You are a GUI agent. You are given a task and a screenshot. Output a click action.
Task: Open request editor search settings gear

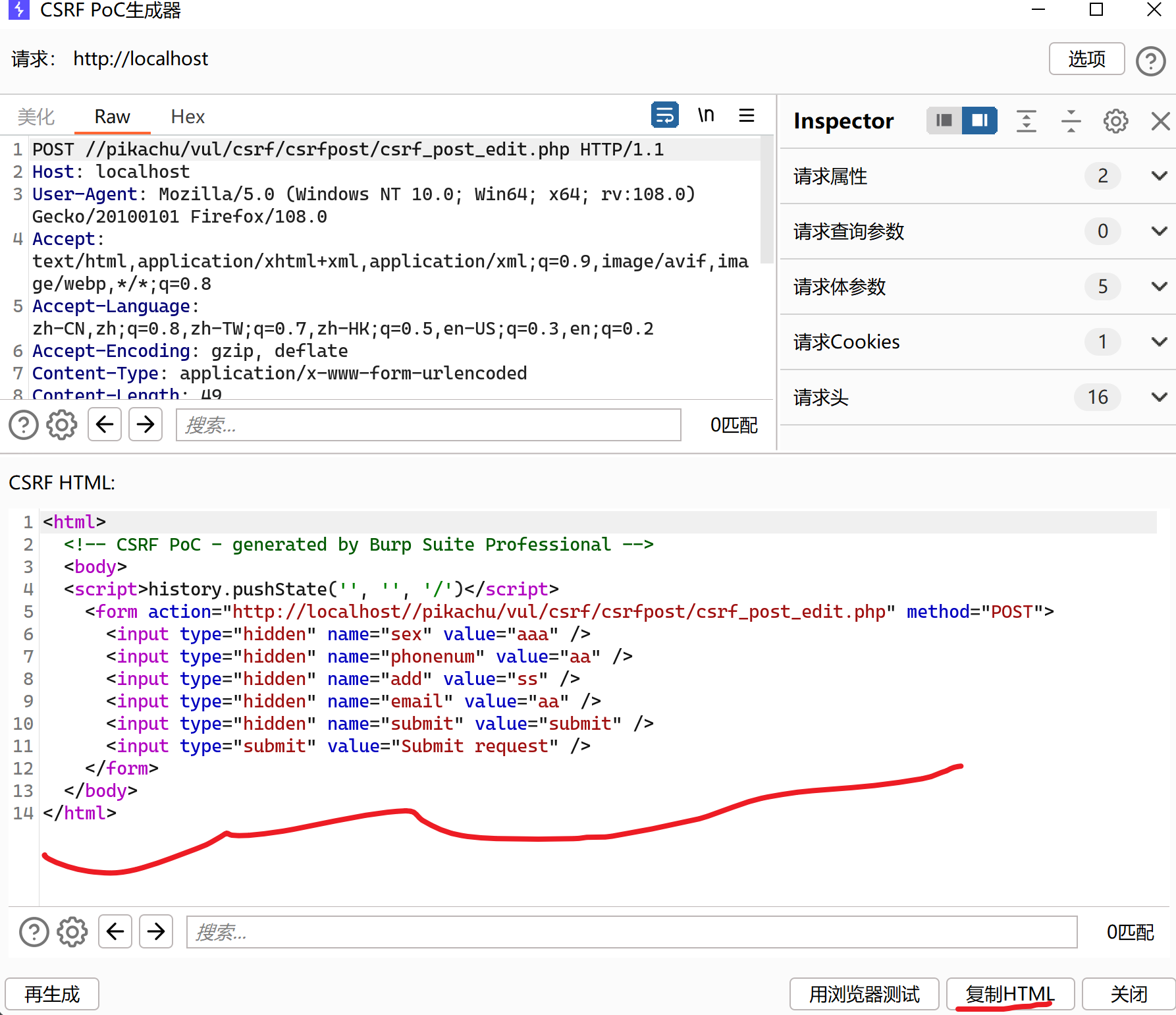[62, 425]
